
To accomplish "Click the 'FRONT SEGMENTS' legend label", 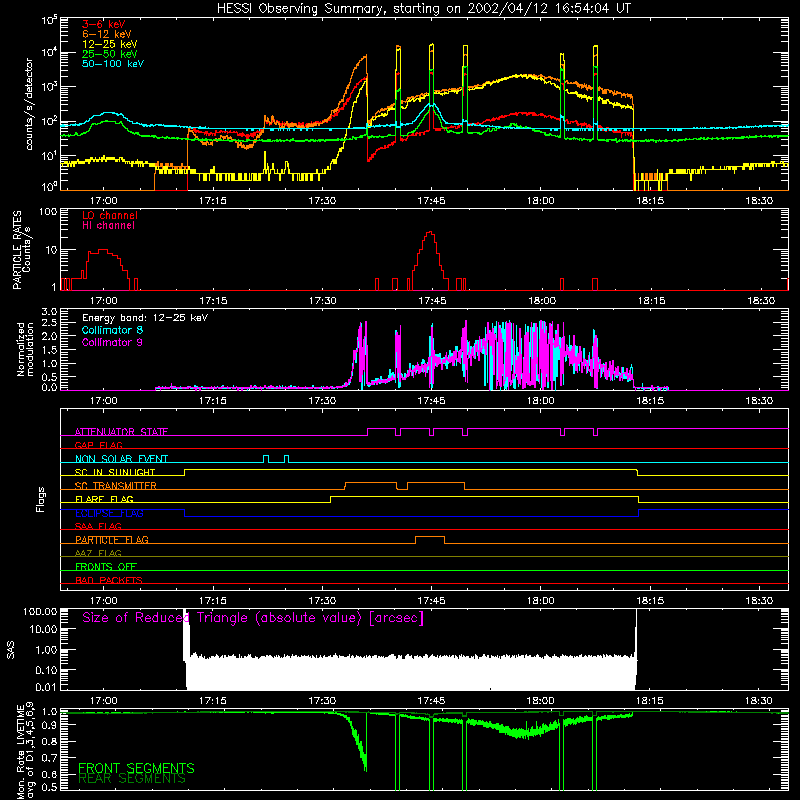I will pyautogui.click(x=136, y=768).
